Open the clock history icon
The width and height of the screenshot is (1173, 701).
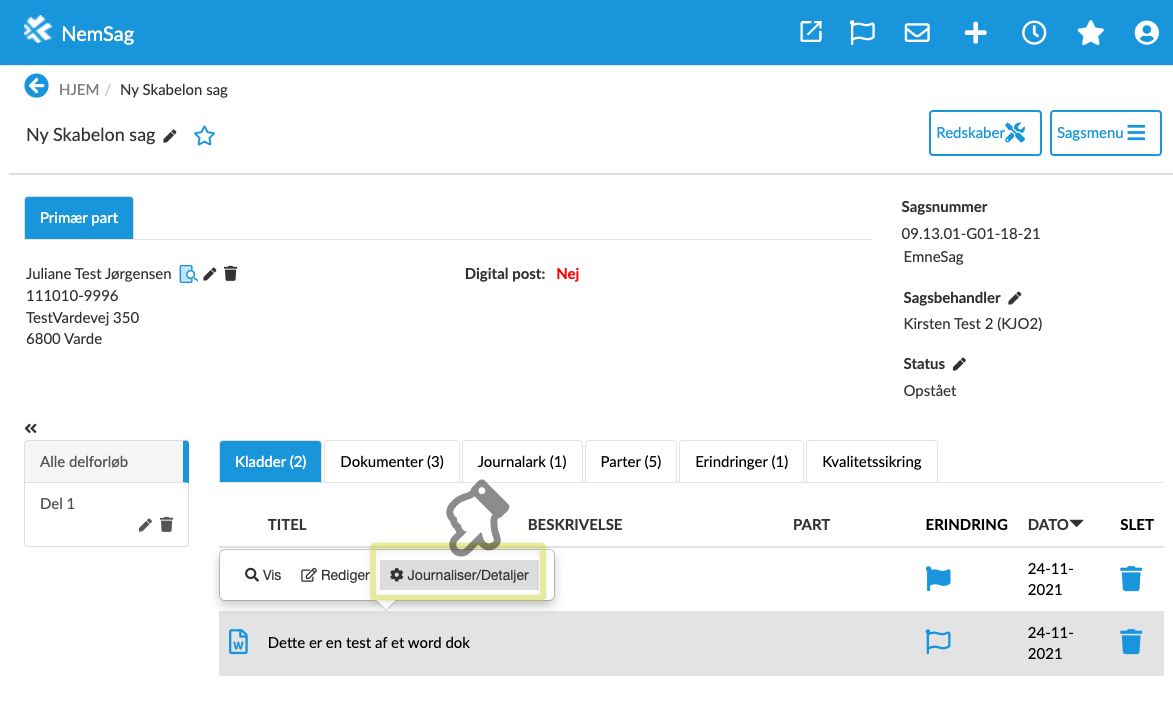pos(1033,33)
